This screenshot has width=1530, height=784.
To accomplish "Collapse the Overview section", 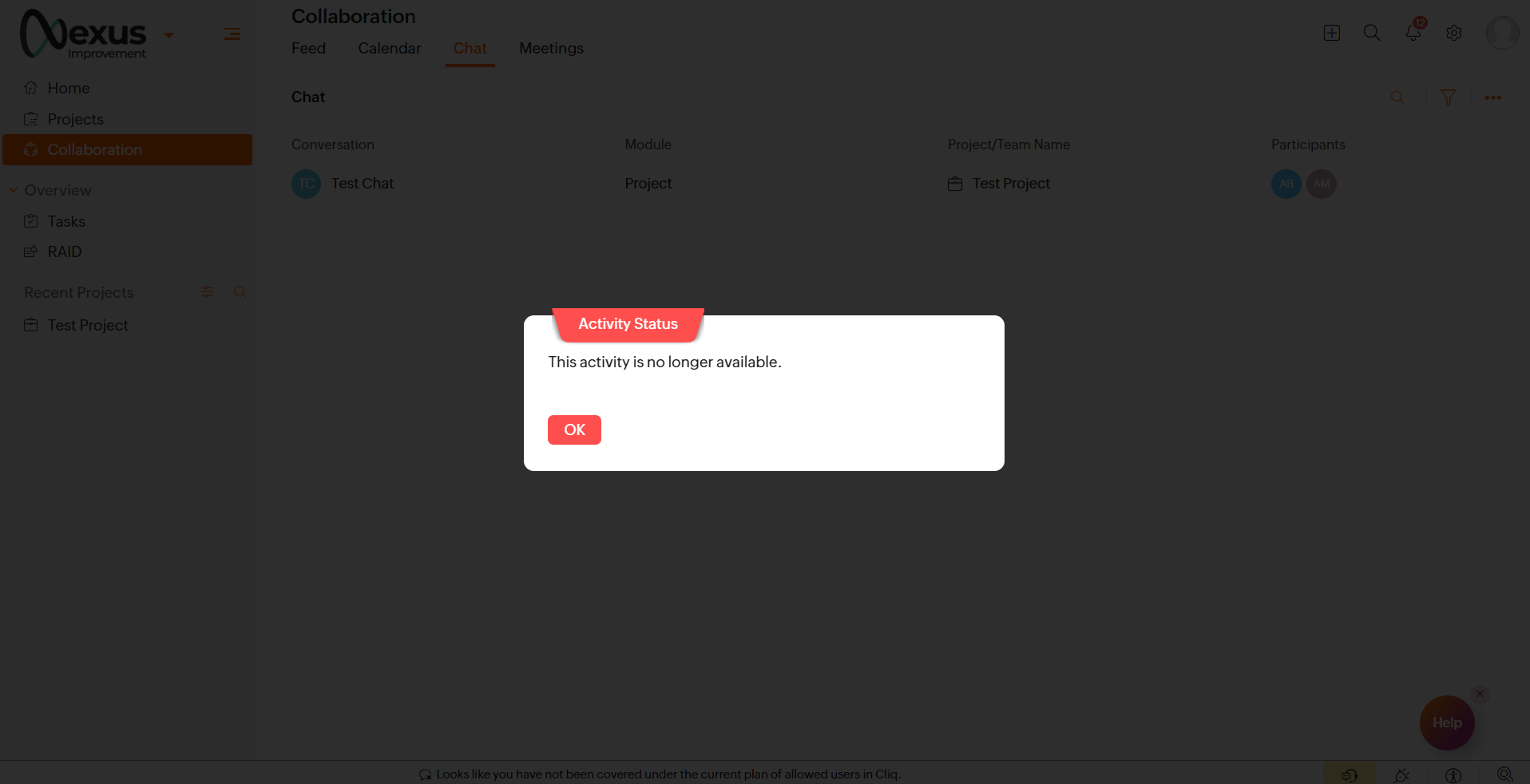I will click(x=14, y=190).
